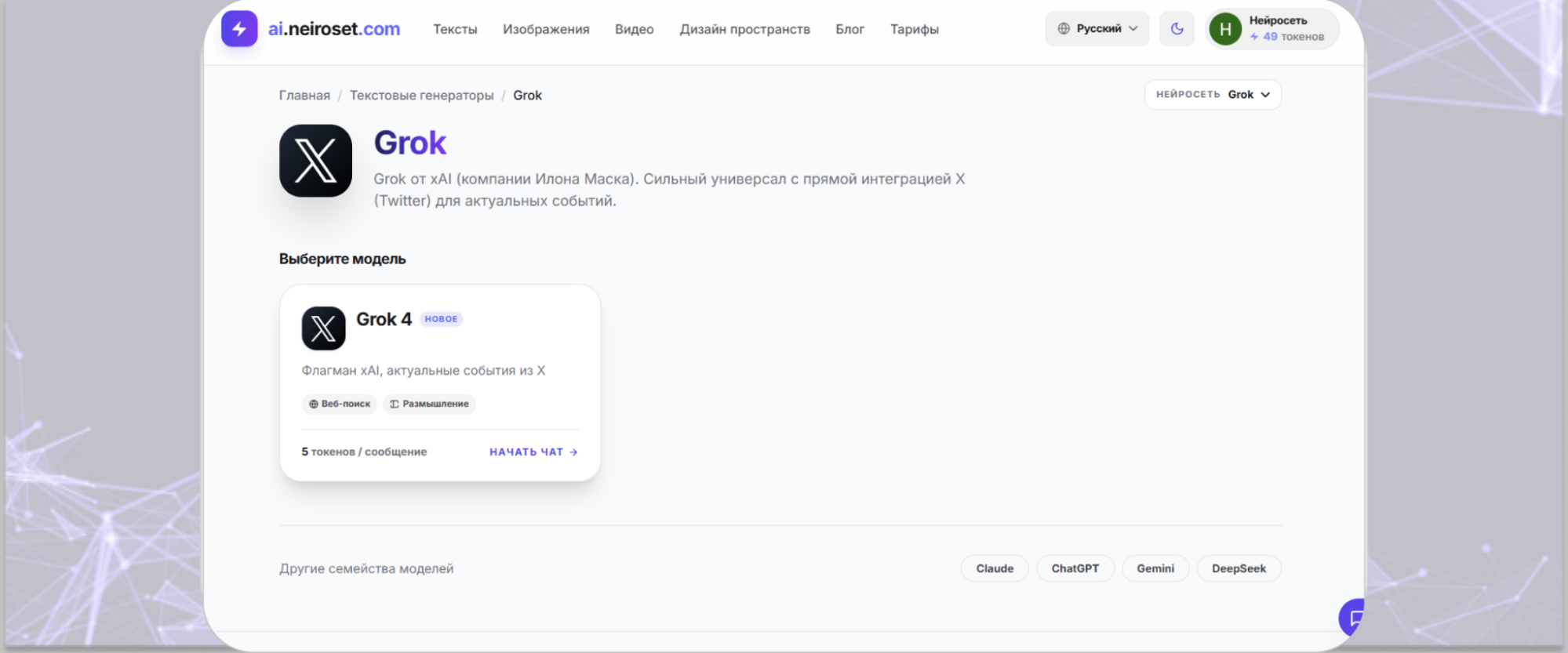Click the X logo in the Grok 4 card
Viewport: 1568px width, 653px height.
click(x=323, y=328)
